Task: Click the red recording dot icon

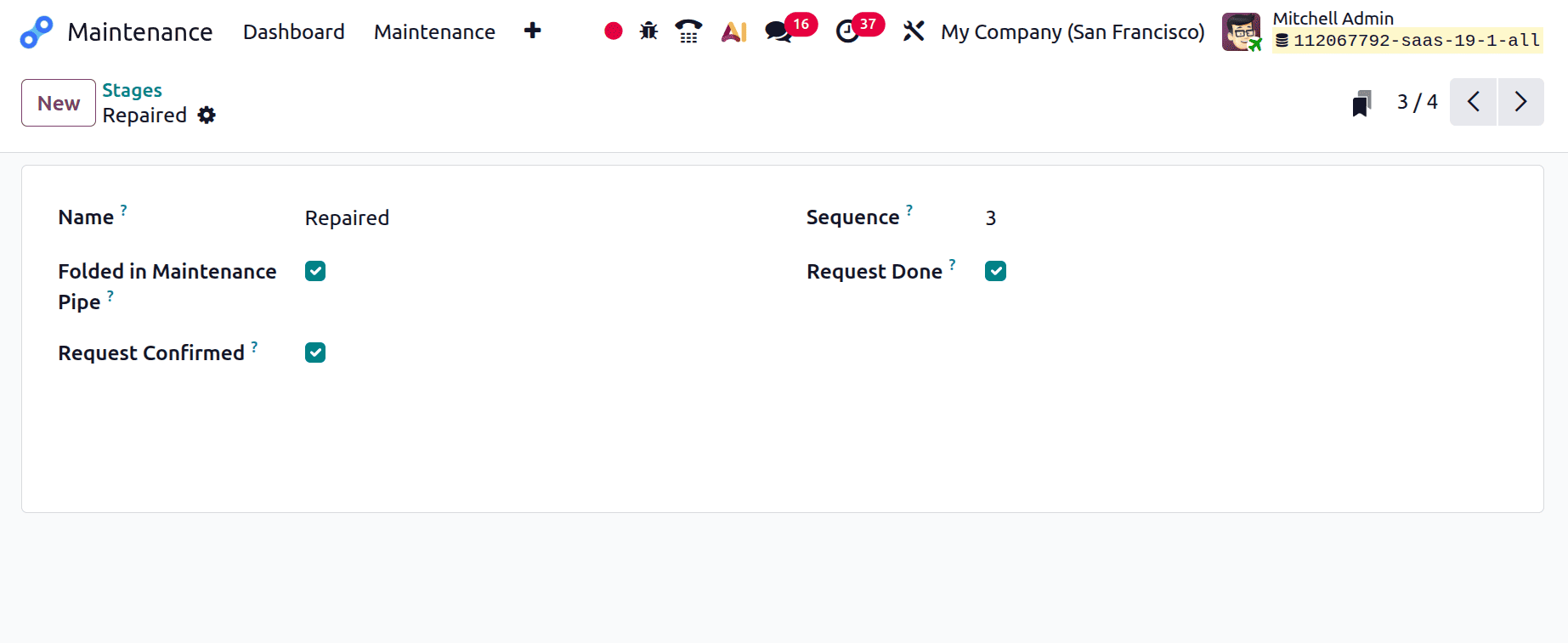Action: pos(614,31)
